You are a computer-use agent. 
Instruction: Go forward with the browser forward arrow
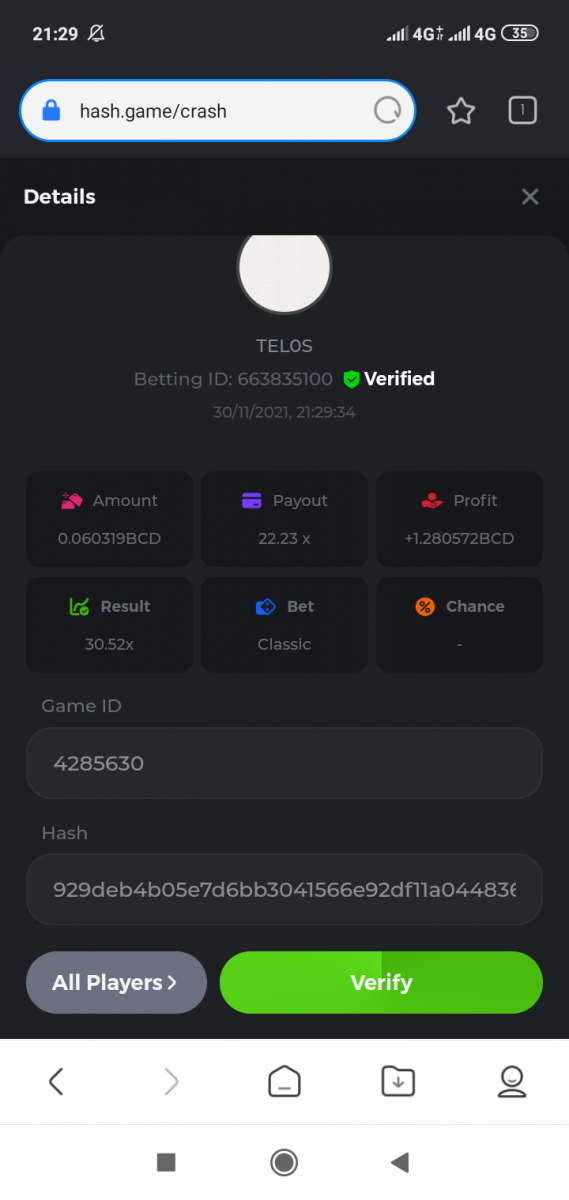[x=171, y=1081]
